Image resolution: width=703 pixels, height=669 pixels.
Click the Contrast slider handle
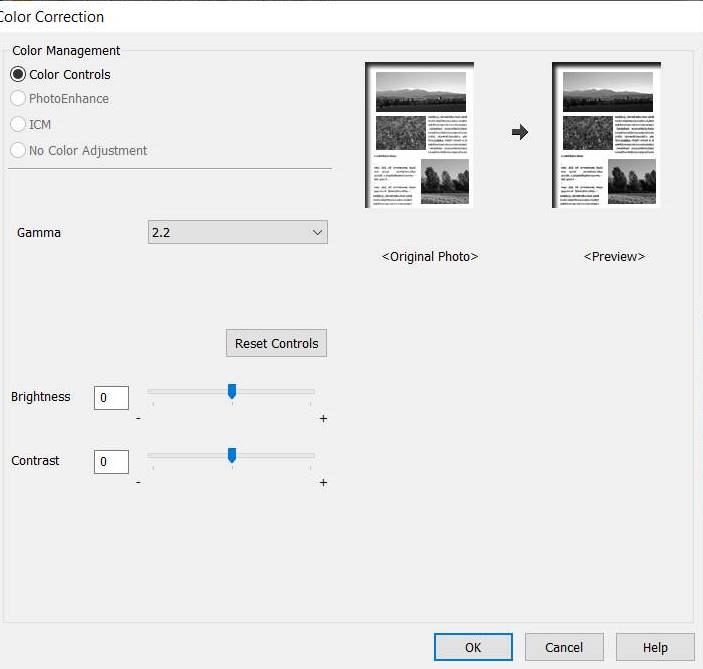232,455
